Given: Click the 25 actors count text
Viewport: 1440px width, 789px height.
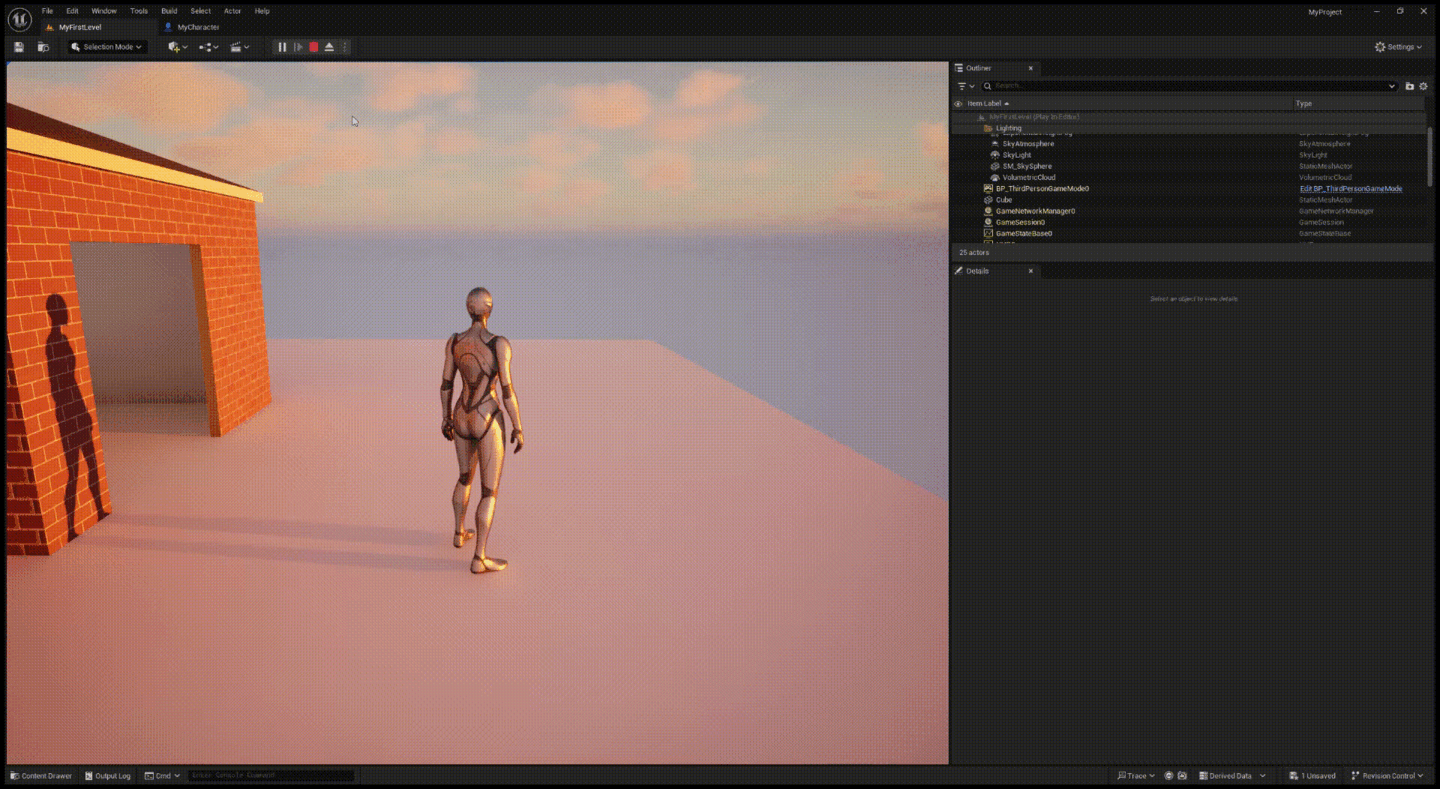Looking at the screenshot, I should (x=973, y=252).
